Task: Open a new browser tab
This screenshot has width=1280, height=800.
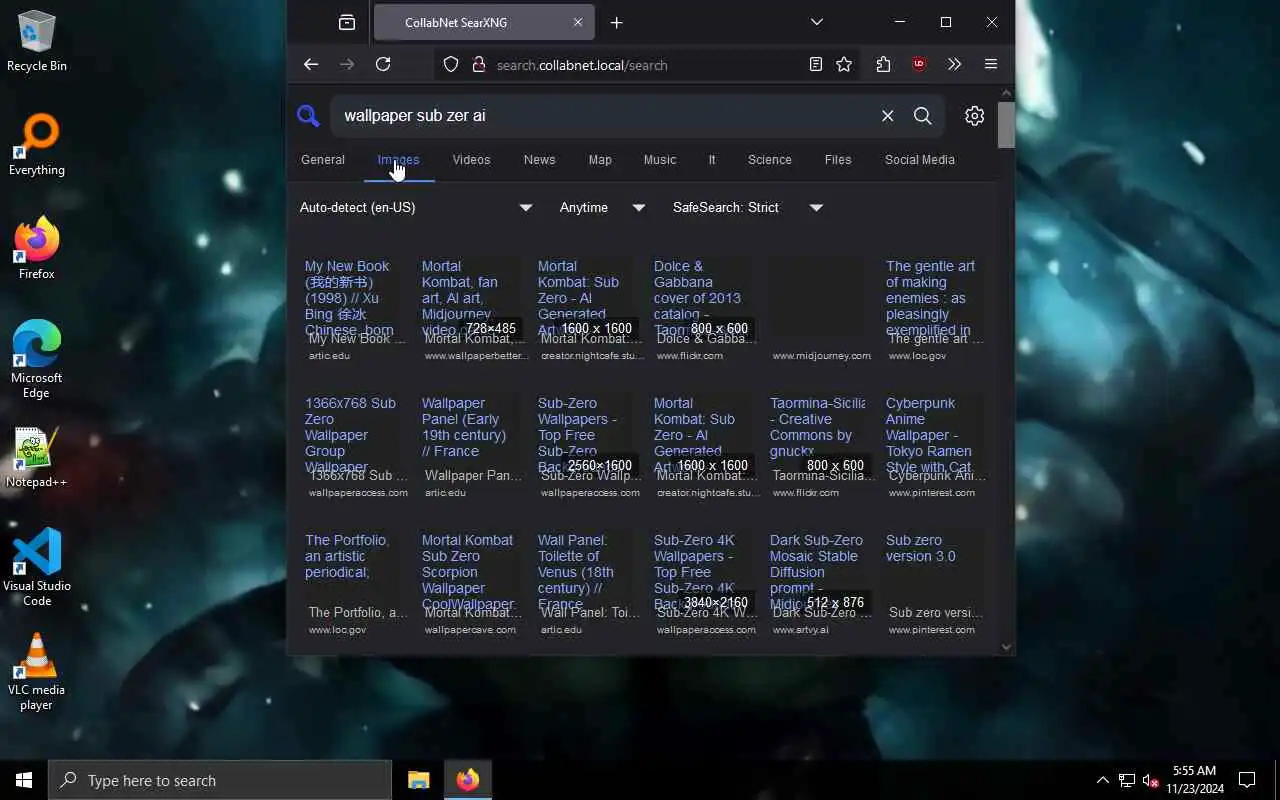Action: click(616, 22)
